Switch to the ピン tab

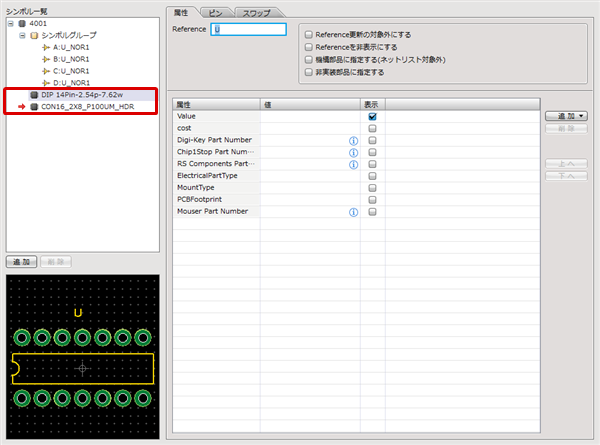(x=215, y=13)
